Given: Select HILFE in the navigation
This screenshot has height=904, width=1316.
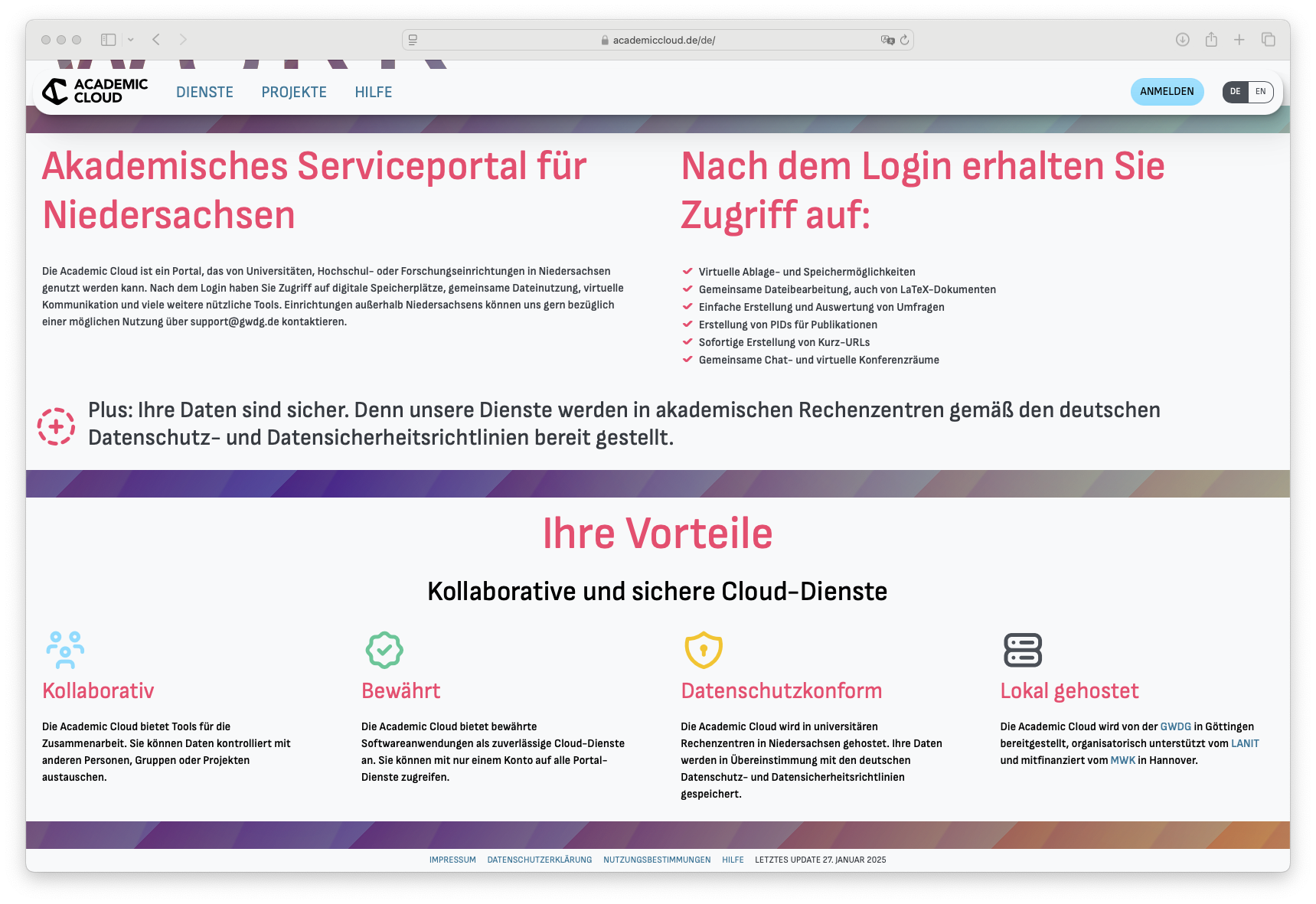Looking at the screenshot, I should (373, 92).
